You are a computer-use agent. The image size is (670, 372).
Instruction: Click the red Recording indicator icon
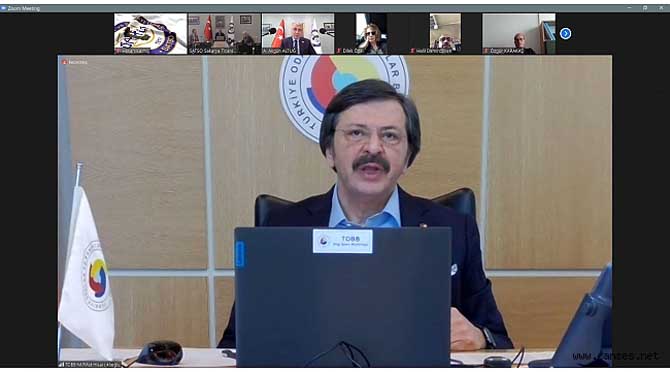(x=65, y=62)
